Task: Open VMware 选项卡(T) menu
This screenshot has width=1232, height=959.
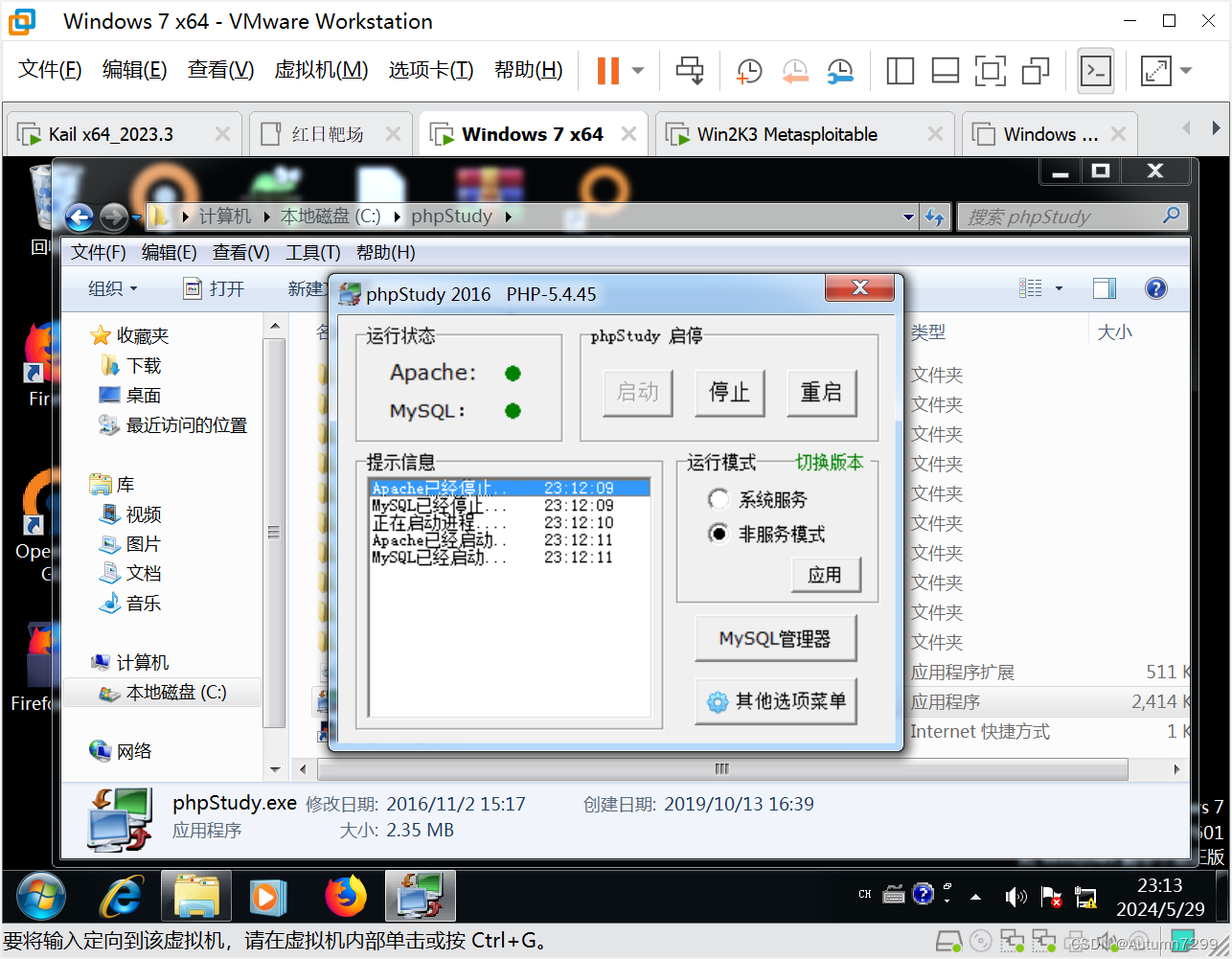Action: click(x=431, y=70)
